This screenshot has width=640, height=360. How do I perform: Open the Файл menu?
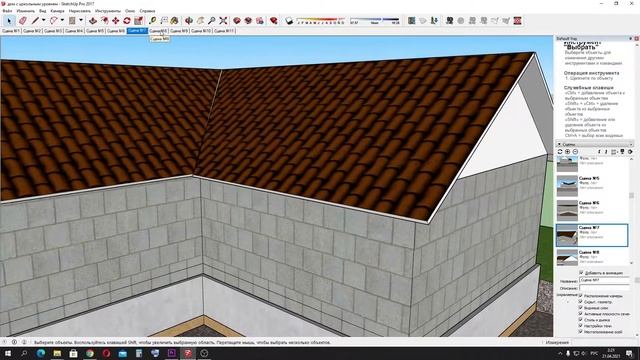pyautogui.click(x=7, y=11)
